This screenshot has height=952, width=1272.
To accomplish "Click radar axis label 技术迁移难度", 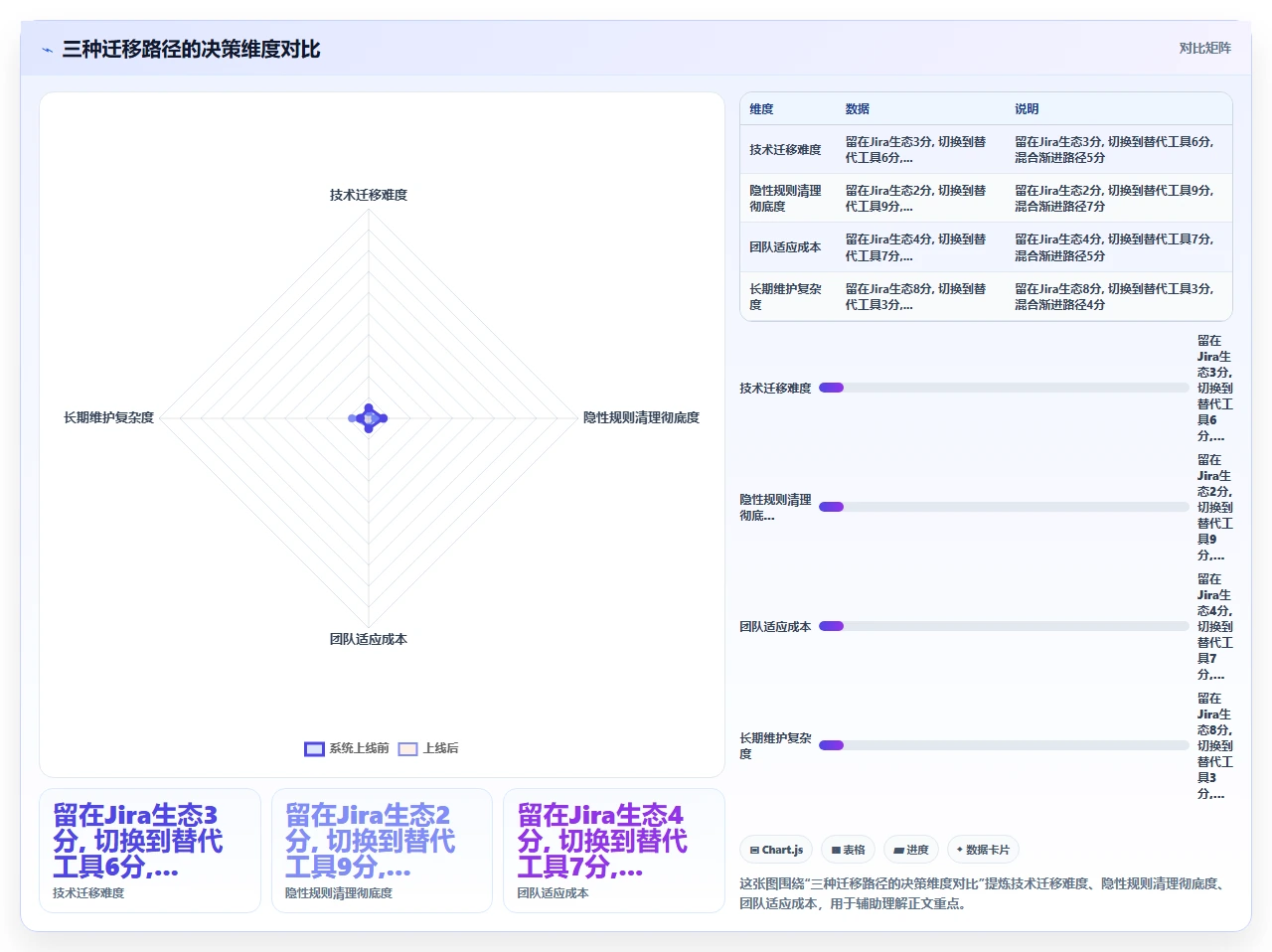I will [369, 195].
